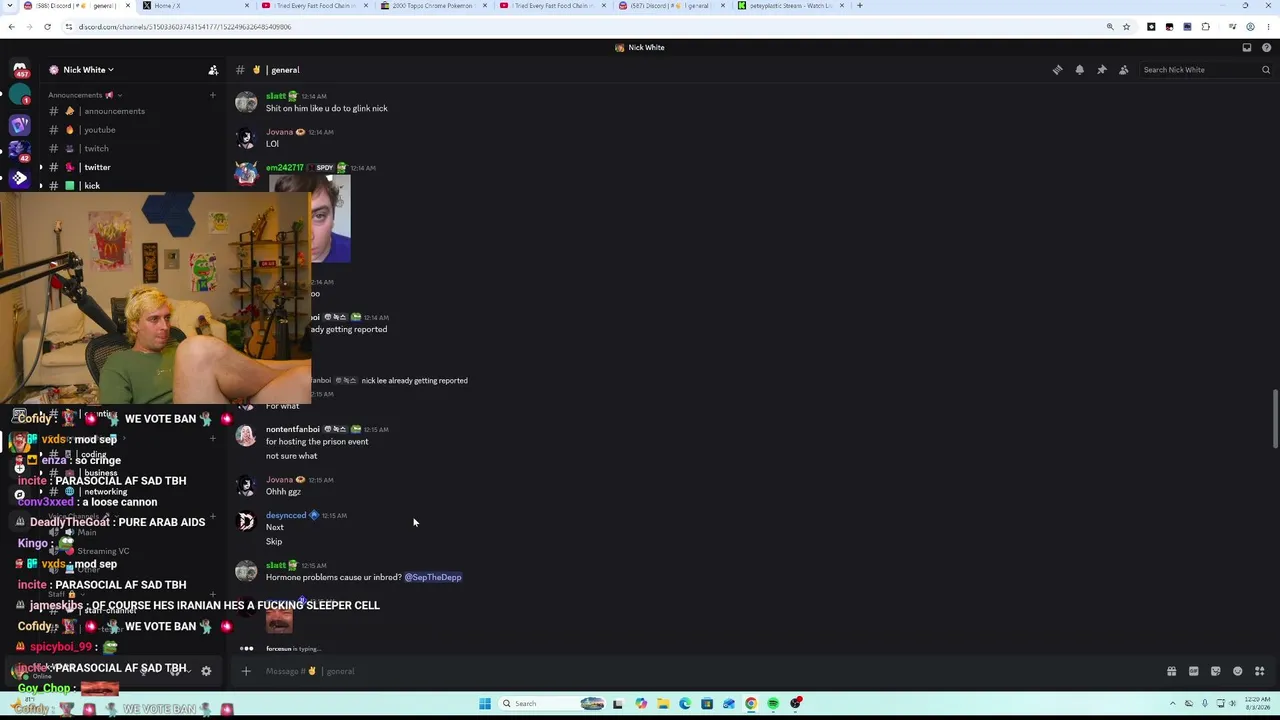
Task: Show pinned messages in general channel
Action: tap(1101, 70)
